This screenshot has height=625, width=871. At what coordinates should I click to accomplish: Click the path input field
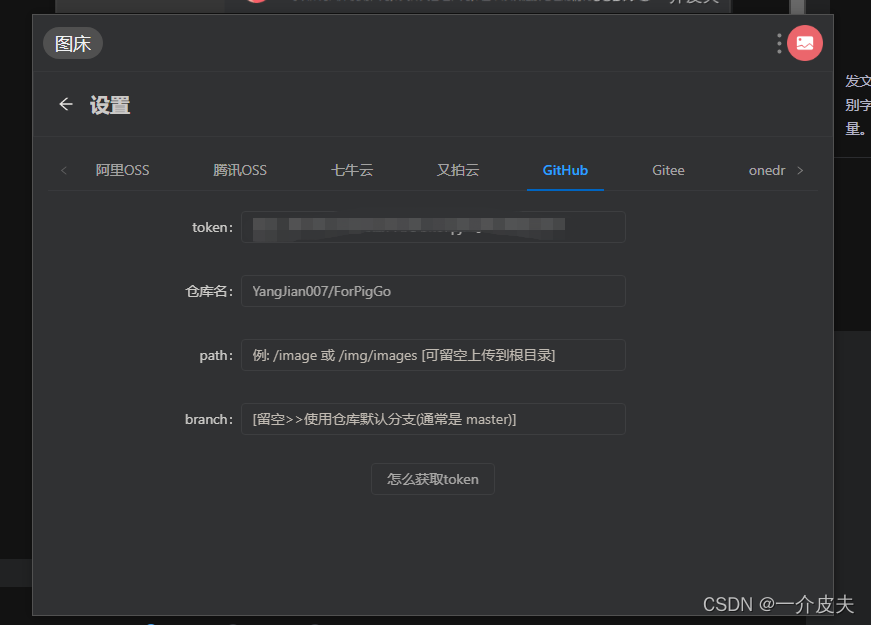coord(432,355)
